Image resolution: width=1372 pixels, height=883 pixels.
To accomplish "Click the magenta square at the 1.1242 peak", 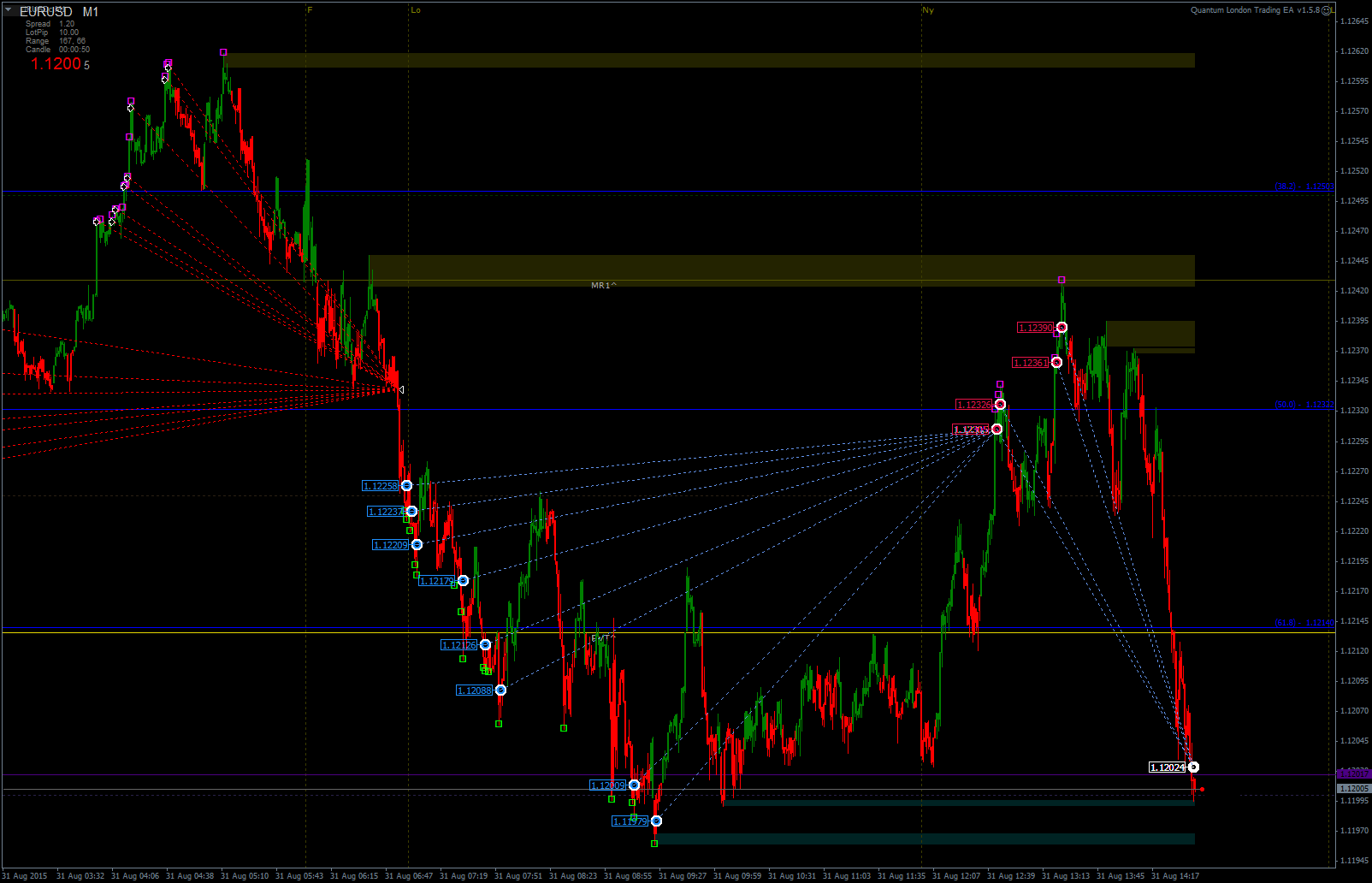I will 1062,280.
